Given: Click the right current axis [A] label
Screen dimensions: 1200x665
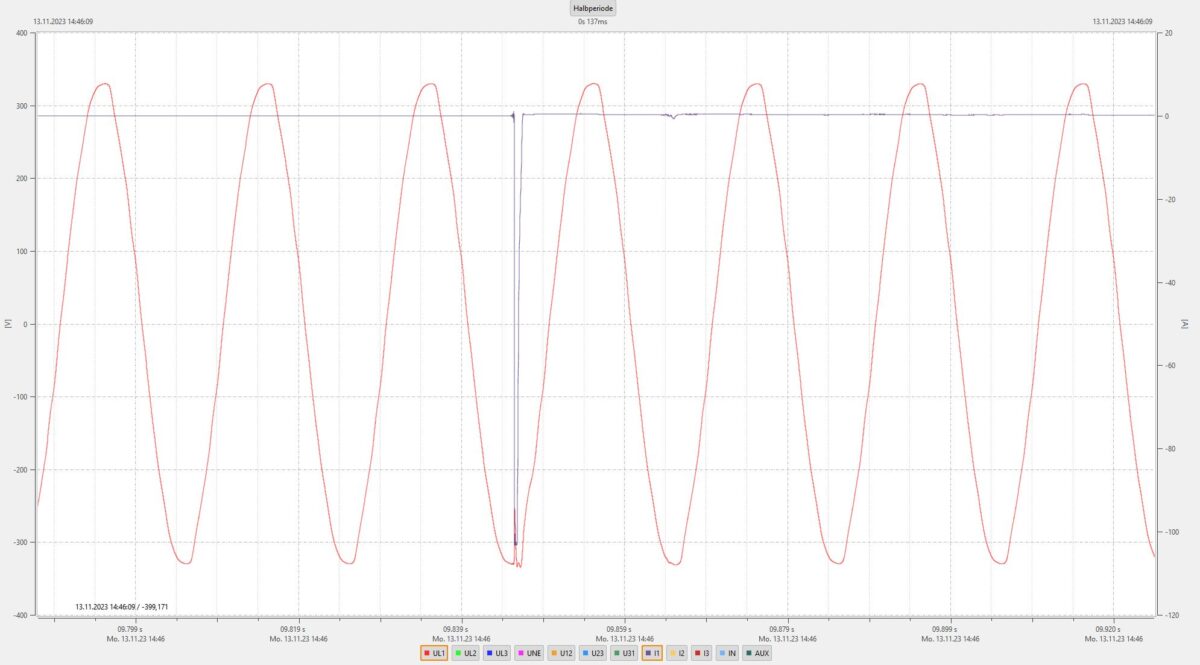Looking at the screenshot, I should [x=1184, y=324].
